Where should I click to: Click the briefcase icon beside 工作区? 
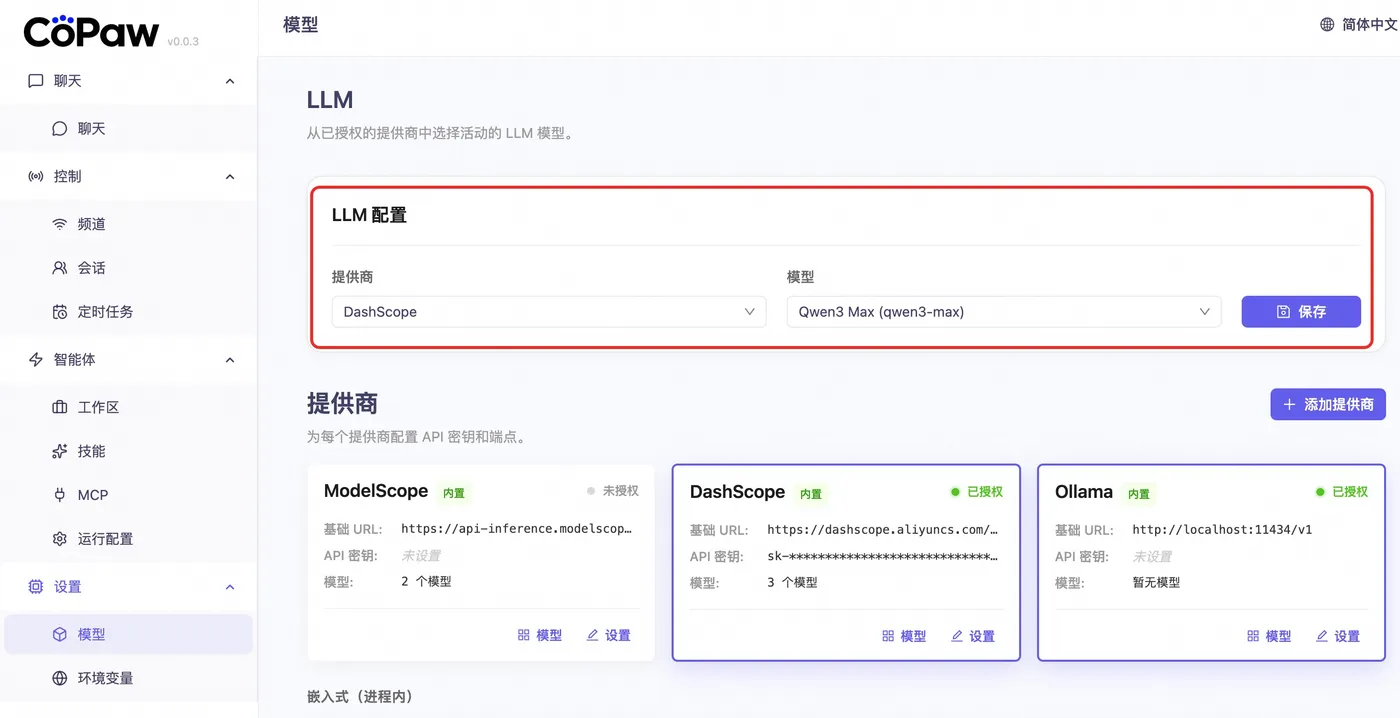(x=60, y=407)
